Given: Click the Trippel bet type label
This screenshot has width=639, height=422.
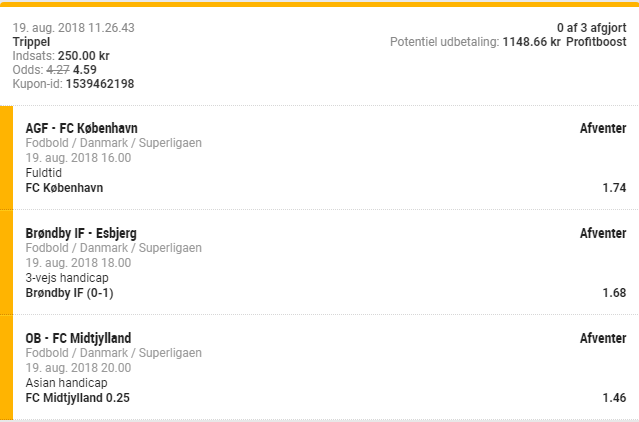Looking at the screenshot, I should pos(31,42).
